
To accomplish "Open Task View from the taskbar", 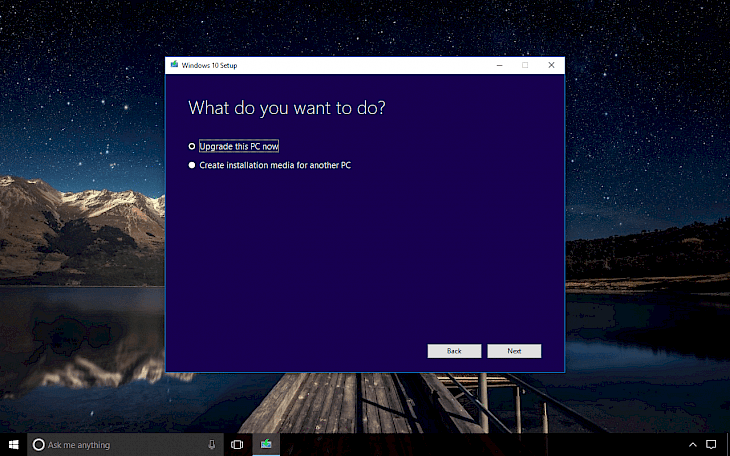I will [x=237, y=445].
